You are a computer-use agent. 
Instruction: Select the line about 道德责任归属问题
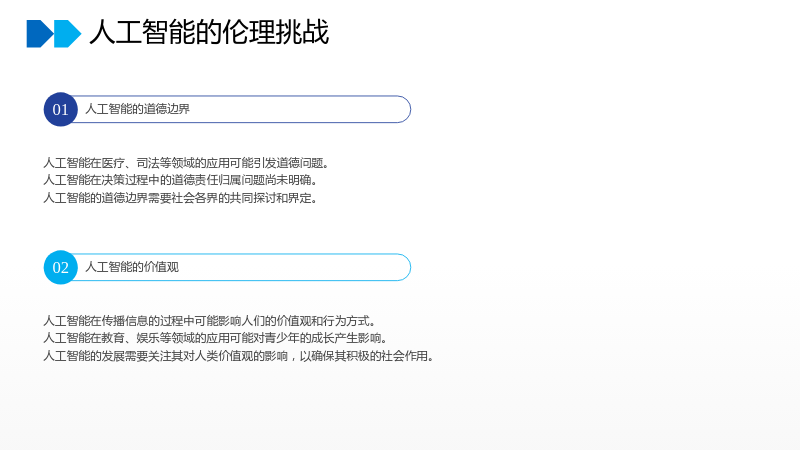click(x=181, y=180)
